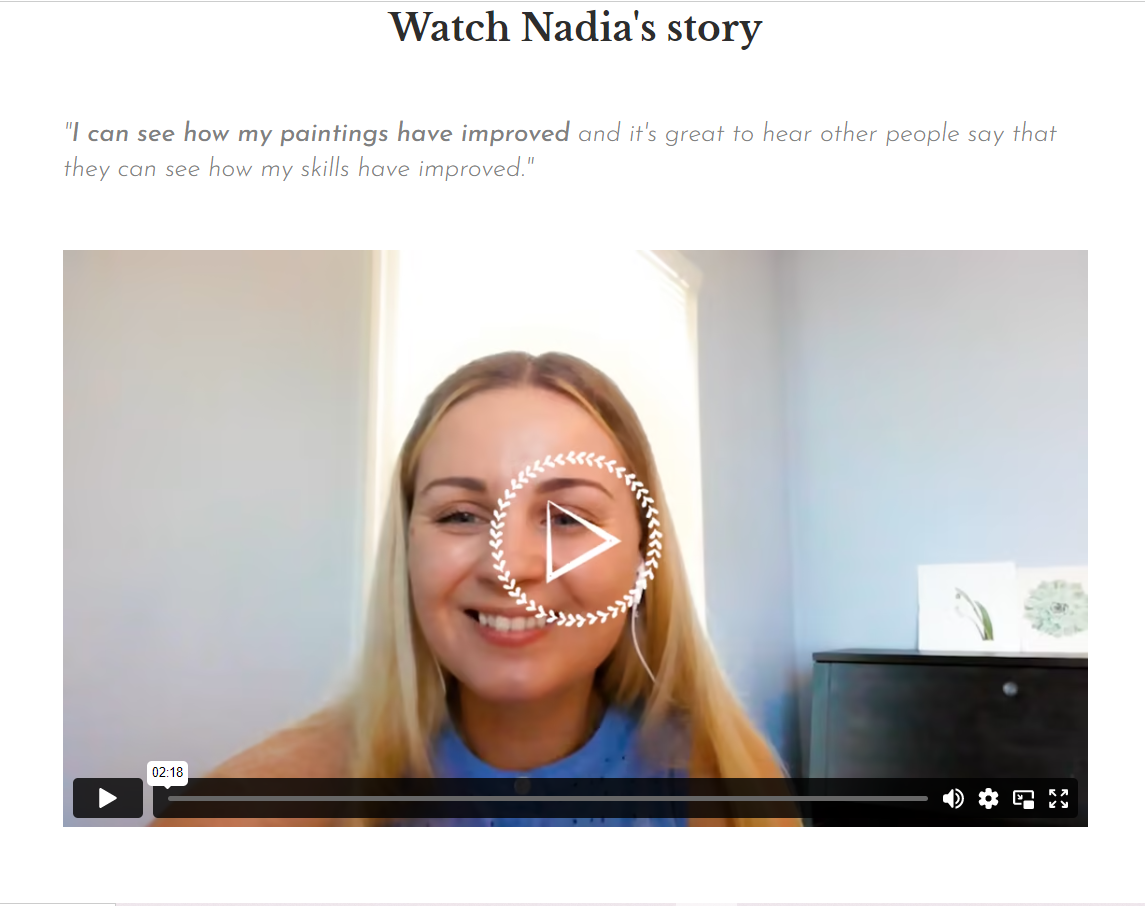
Task: Click the dark dresser knob in the video
Action: (1010, 688)
